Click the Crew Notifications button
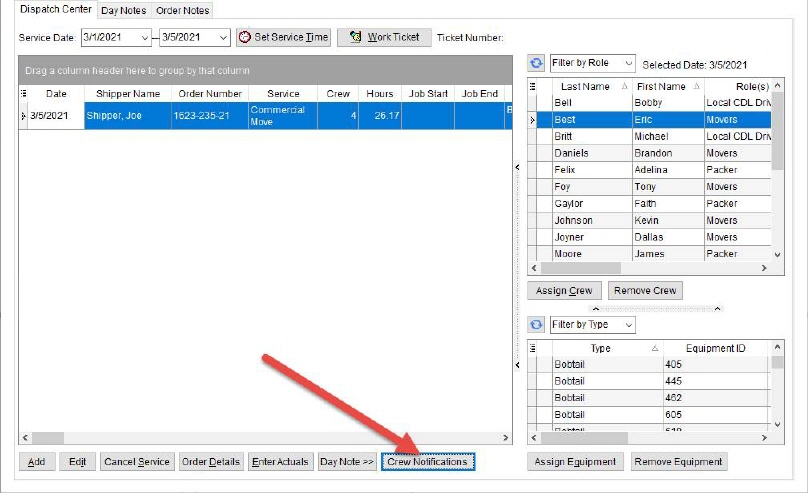808x493 pixels. (x=427, y=462)
